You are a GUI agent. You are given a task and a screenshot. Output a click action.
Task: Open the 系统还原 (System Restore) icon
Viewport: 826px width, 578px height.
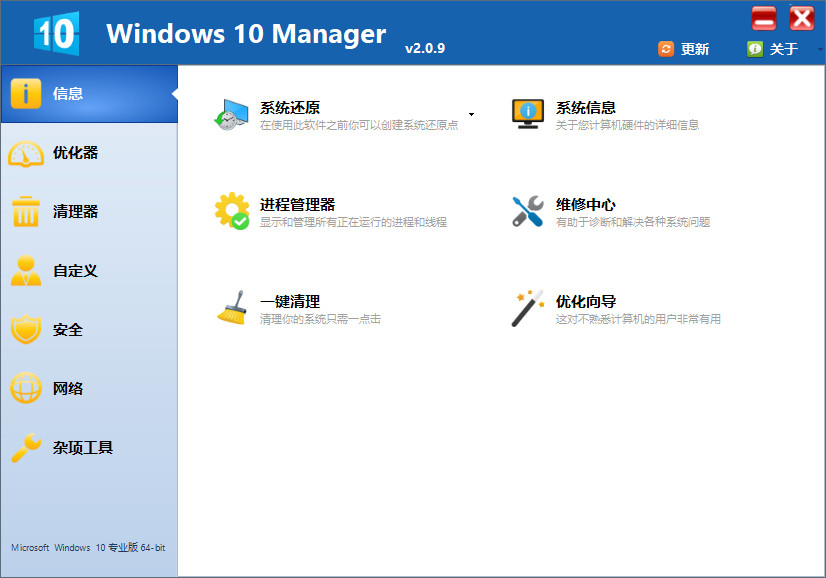(231, 112)
